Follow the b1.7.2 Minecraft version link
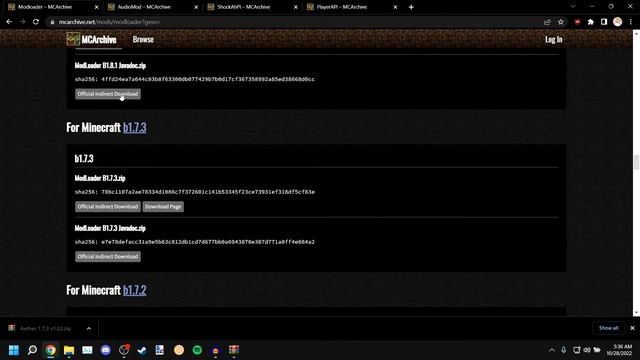This screenshot has width=640, height=360. click(135, 290)
